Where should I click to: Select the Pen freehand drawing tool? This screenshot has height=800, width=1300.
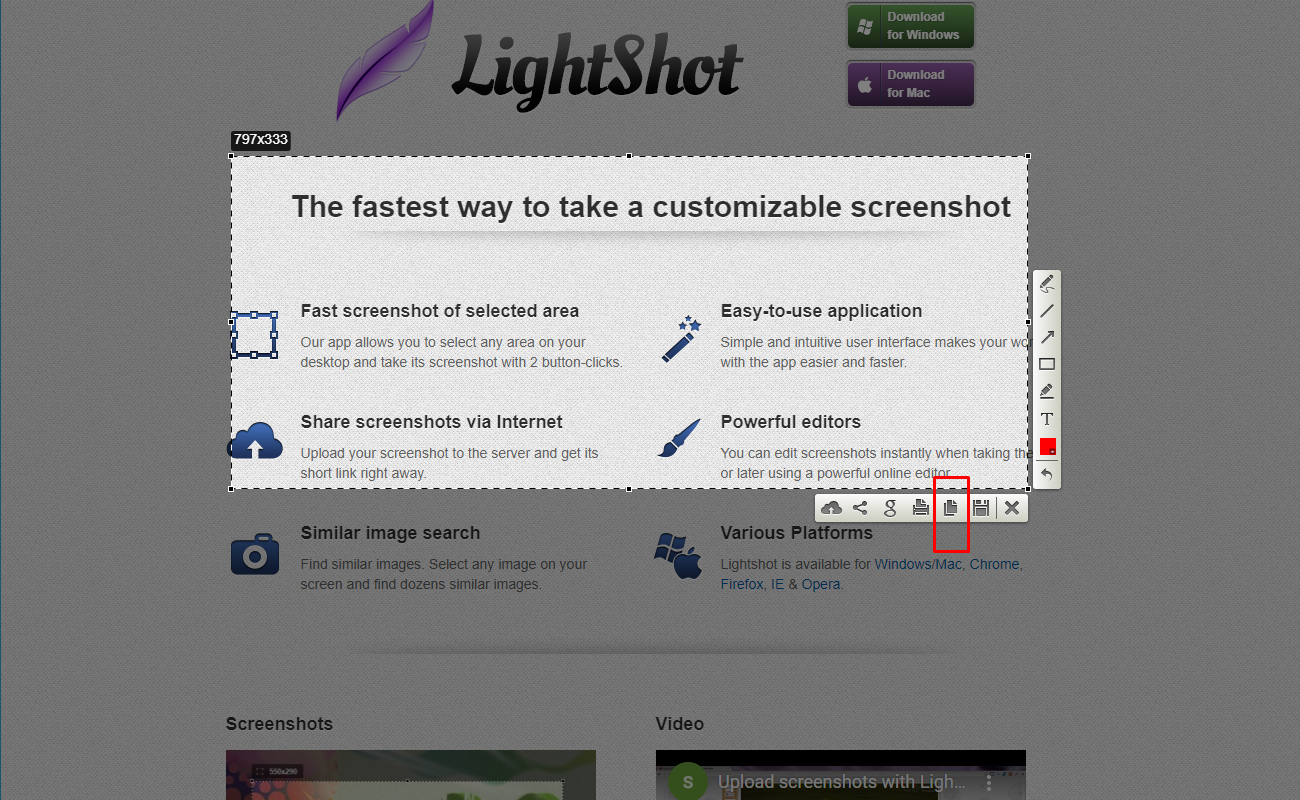pyautogui.click(x=1047, y=284)
